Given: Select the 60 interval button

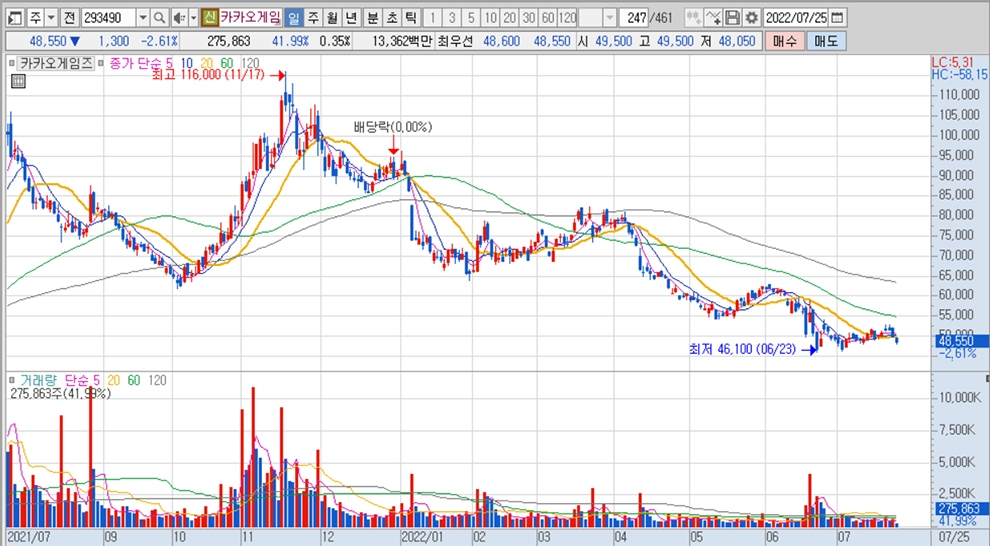Looking at the screenshot, I should (x=548, y=18).
